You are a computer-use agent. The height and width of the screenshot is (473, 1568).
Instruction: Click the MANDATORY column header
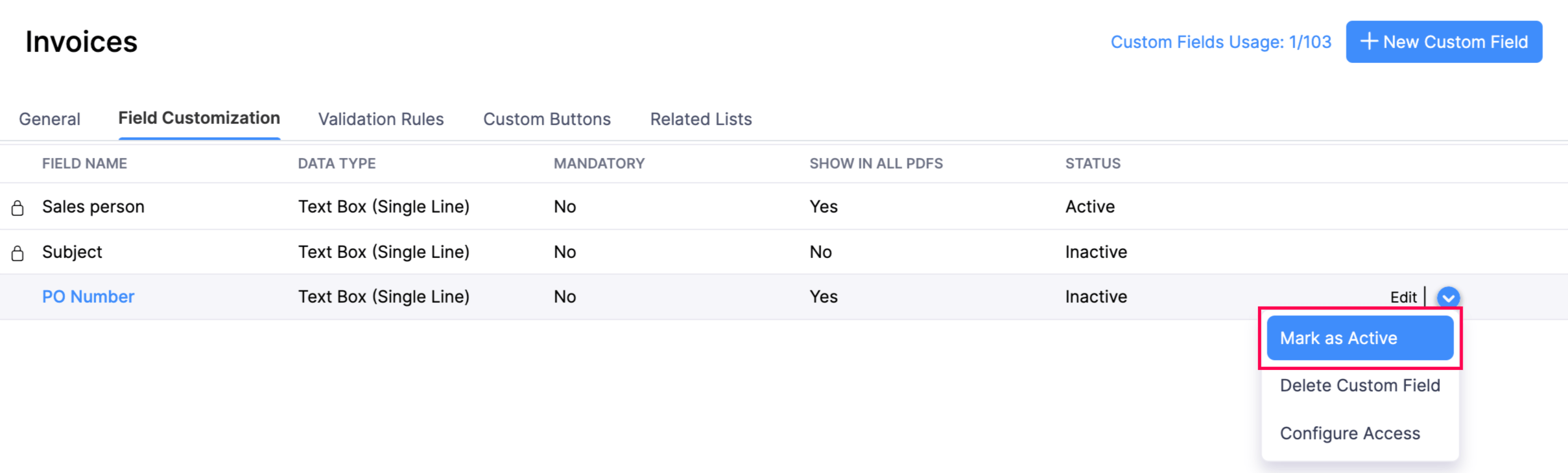pos(599,163)
